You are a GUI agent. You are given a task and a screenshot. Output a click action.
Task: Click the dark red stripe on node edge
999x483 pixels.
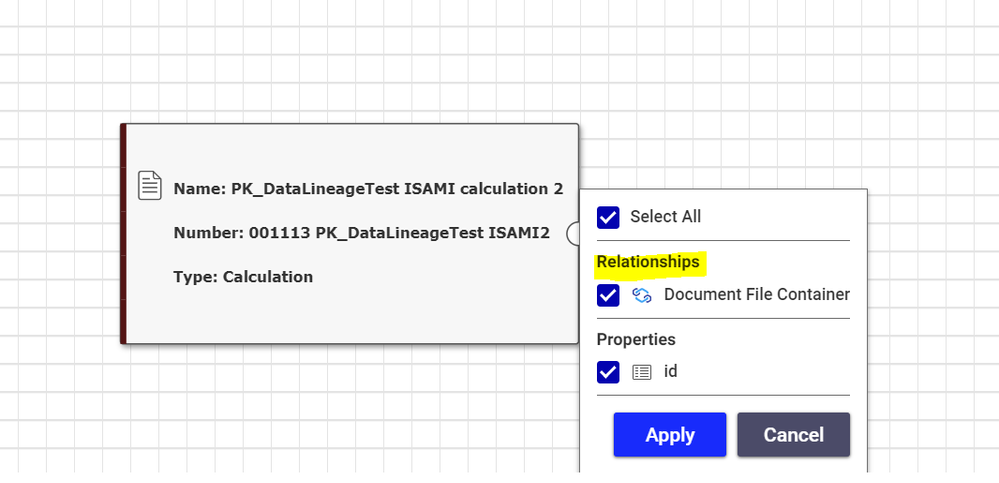[x=123, y=233]
